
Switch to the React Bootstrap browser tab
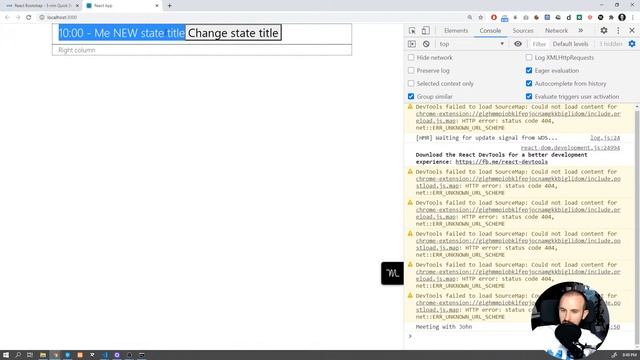click(41, 6)
